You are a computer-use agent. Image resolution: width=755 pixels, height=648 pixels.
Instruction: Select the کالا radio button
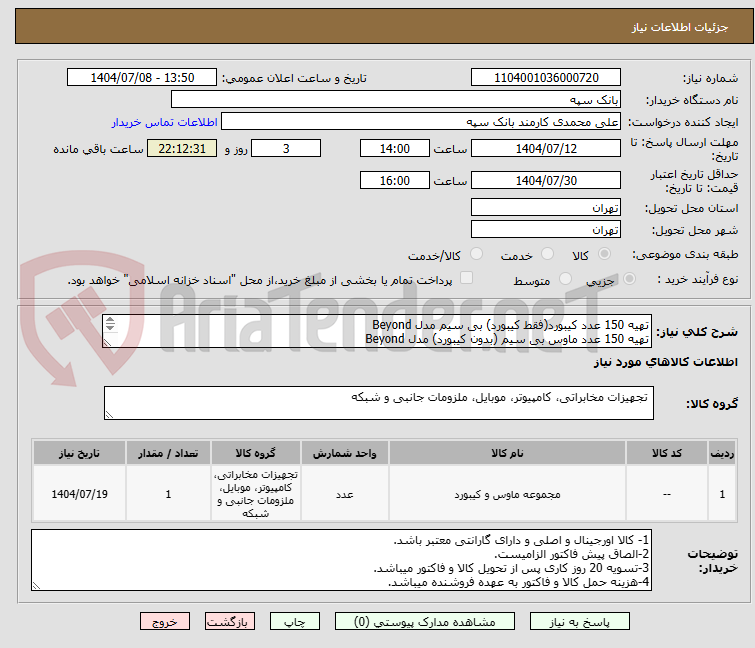[x=604, y=254]
